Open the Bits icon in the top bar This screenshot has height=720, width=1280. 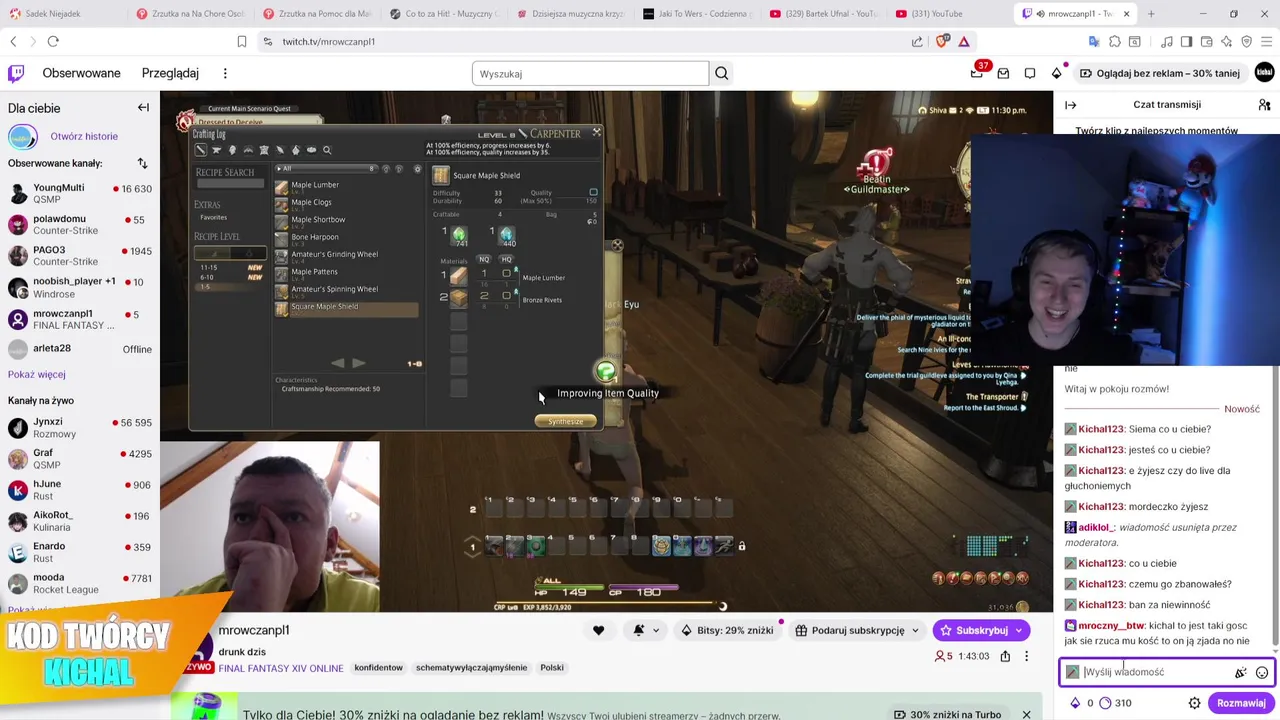pos(1056,73)
